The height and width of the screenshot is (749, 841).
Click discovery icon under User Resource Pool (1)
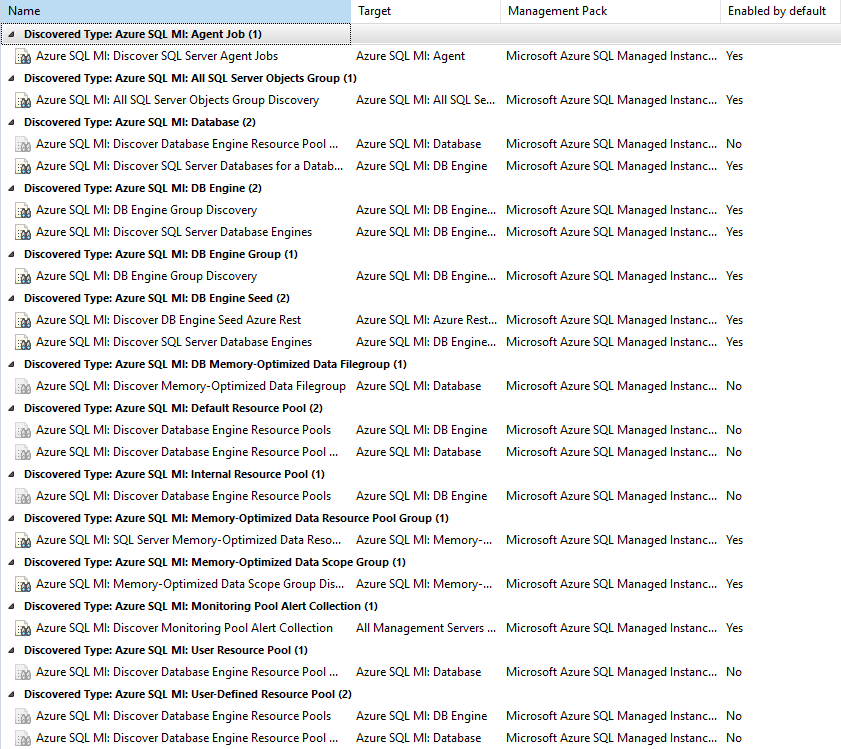click(23, 672)
